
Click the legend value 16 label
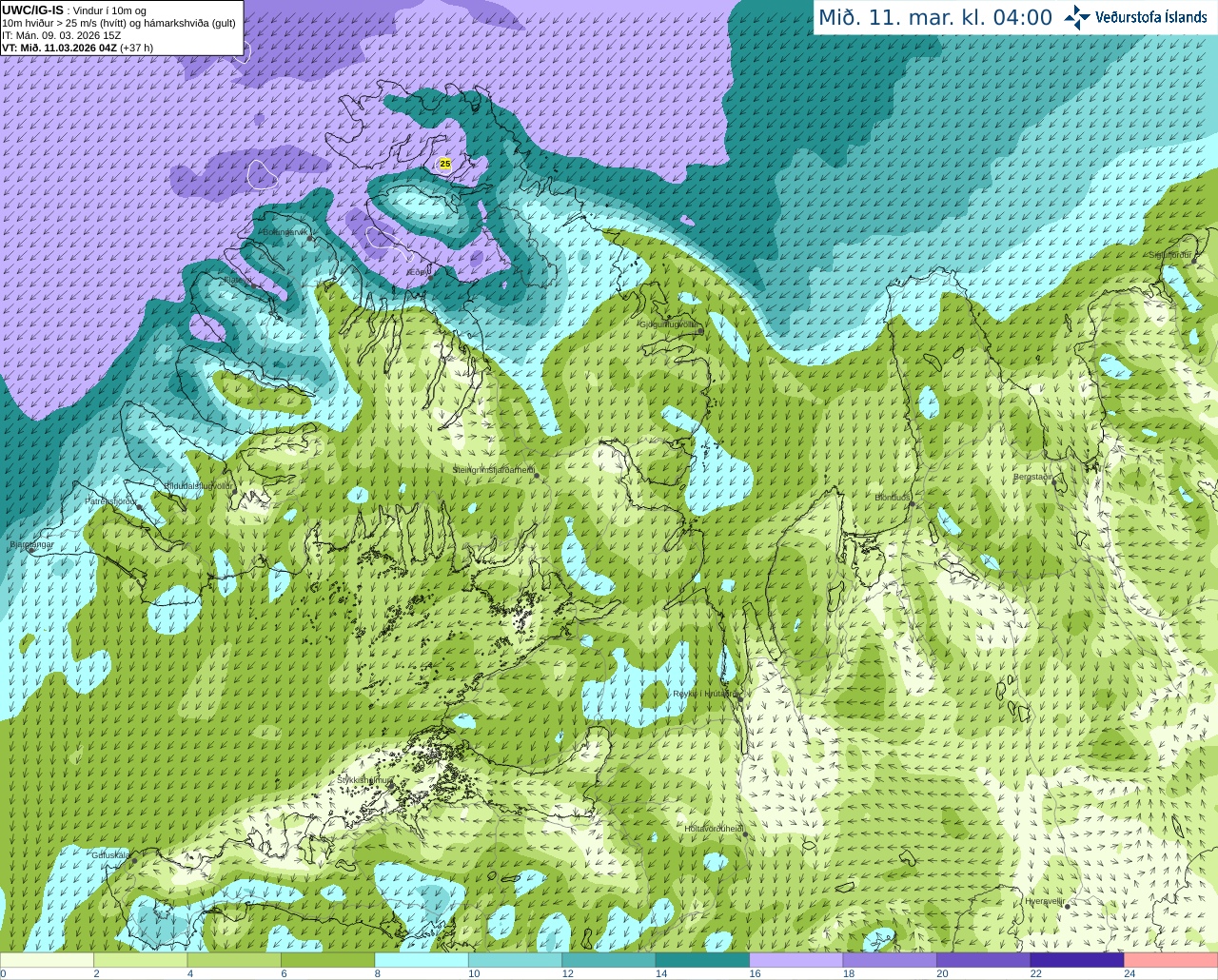coord(755,973)
